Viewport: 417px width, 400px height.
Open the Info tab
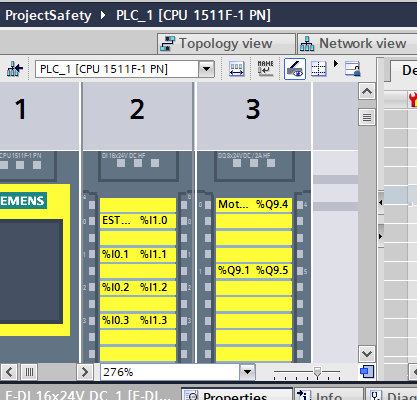click(x=329, y=394)
